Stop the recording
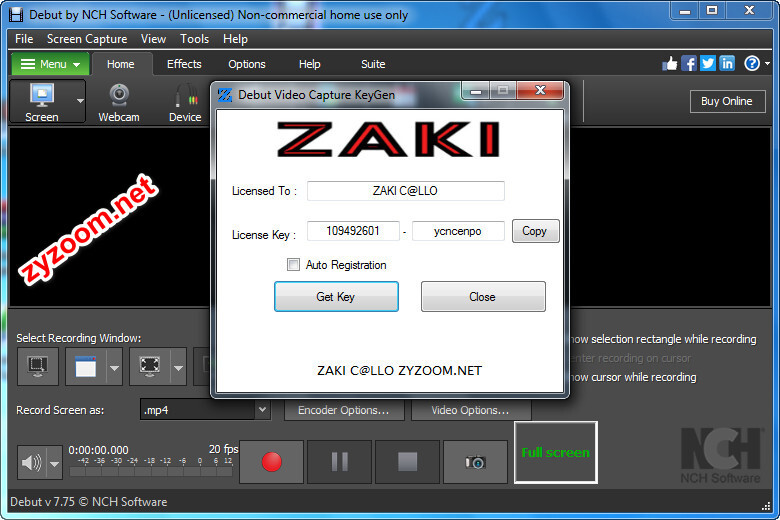Viewport: 780px width, 520px height. point(407,462)
